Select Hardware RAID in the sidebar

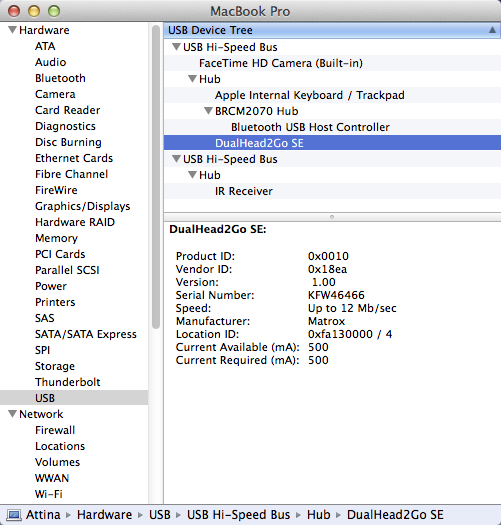75,222
